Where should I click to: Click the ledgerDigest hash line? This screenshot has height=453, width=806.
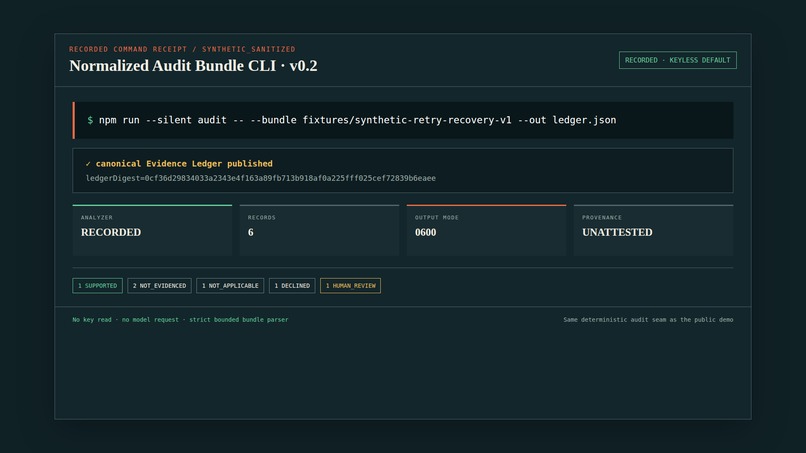click(x=261, y=178)
